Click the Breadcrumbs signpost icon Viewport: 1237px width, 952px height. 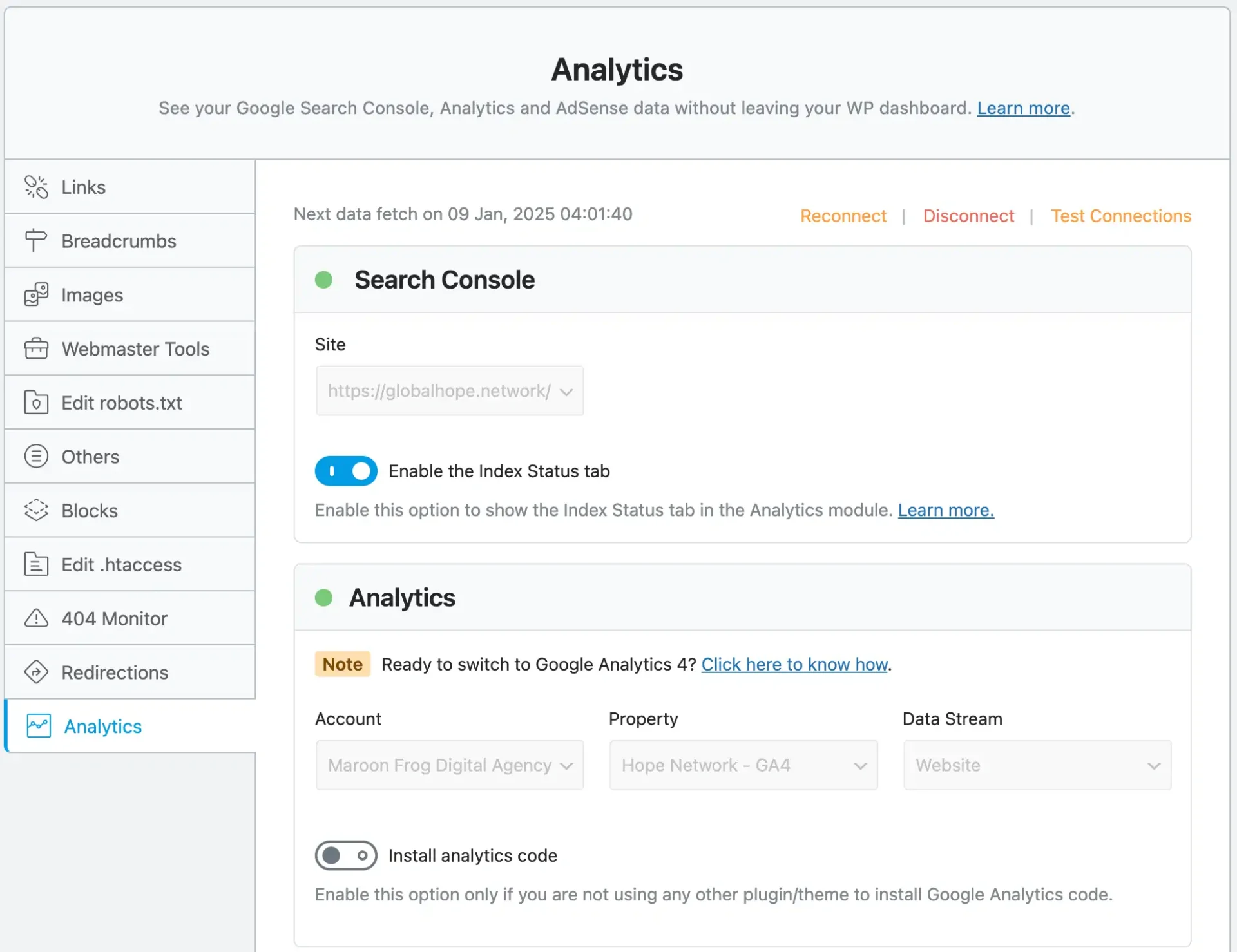click(x=36, y=241)
